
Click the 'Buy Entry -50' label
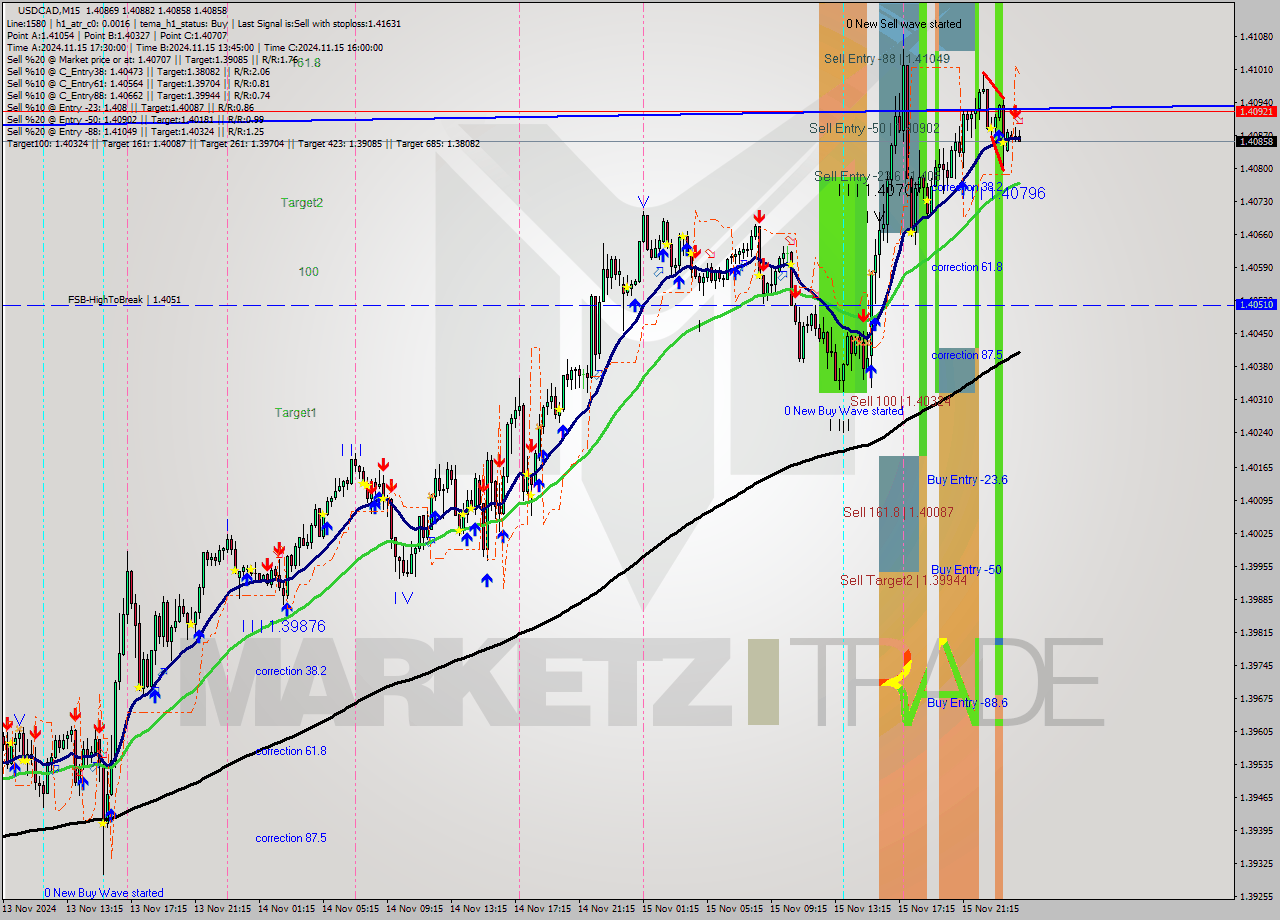(x=964, y=570)
